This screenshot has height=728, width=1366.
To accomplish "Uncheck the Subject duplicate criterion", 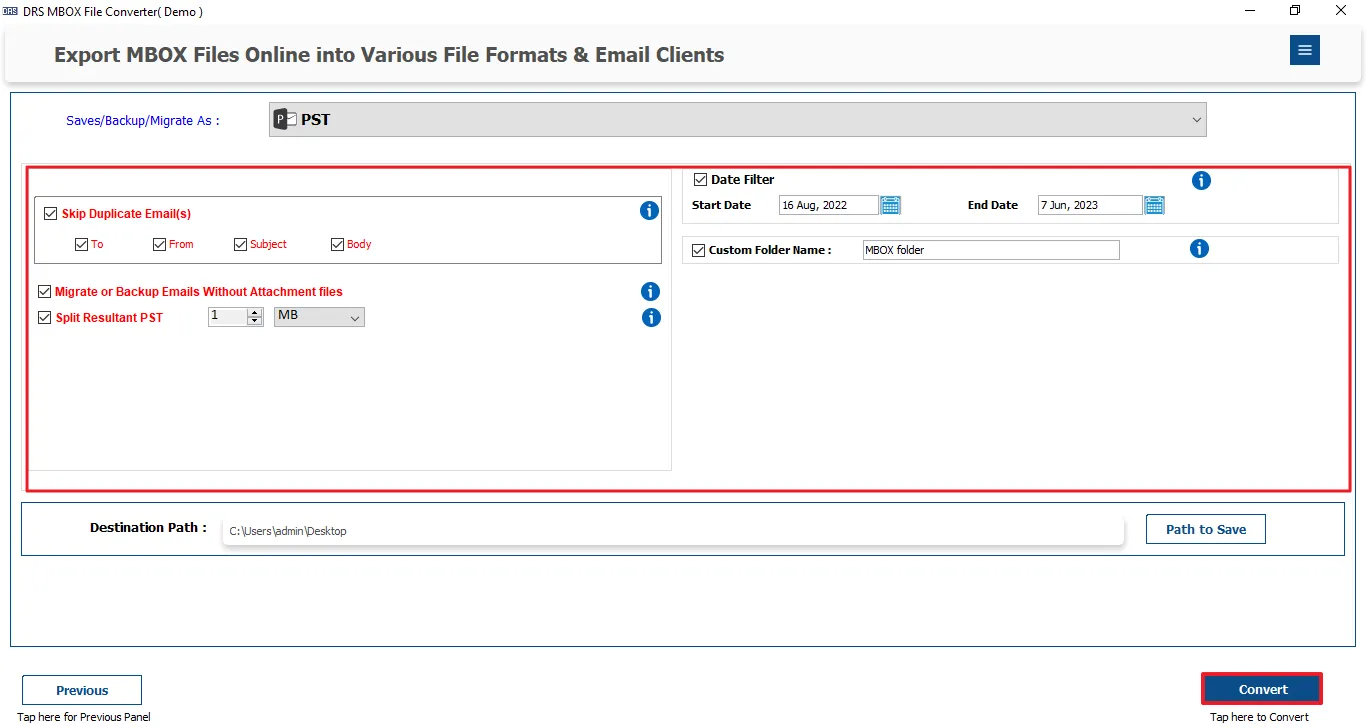I will (x=241, y=244).
